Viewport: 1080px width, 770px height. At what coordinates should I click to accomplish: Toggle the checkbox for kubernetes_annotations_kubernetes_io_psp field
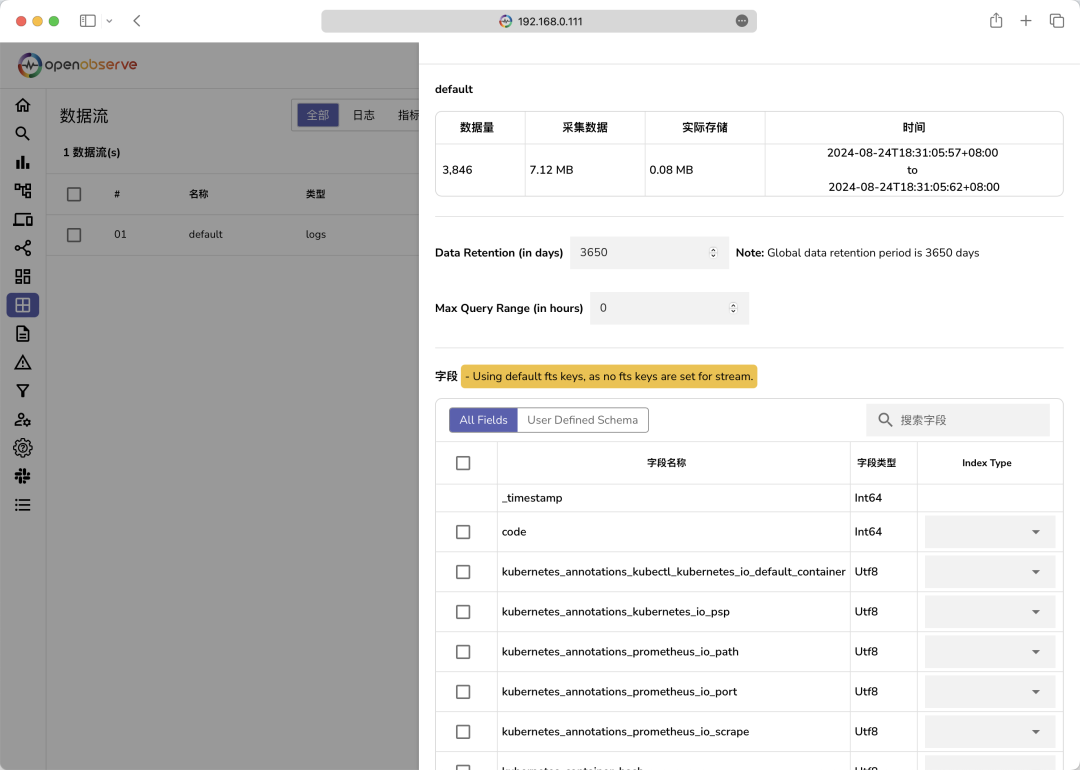pos(463,611)
